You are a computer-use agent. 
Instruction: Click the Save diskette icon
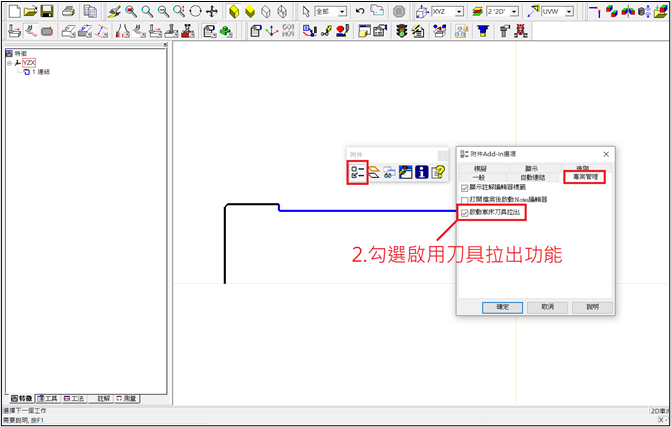[x=48, y=11]
